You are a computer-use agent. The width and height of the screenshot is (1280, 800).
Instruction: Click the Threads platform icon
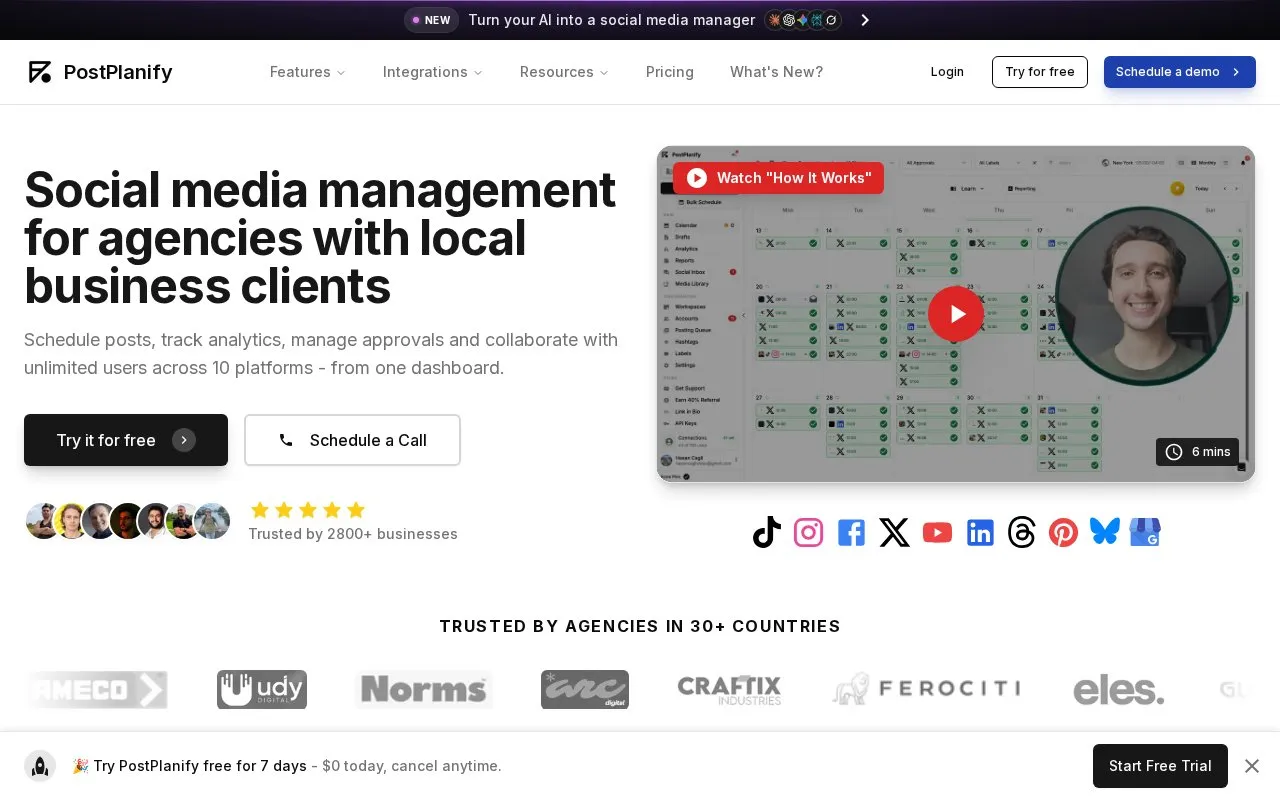[1022, 532]
